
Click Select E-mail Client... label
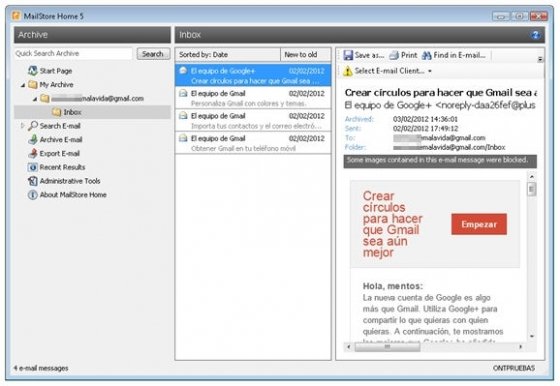[x=389, y=71]
